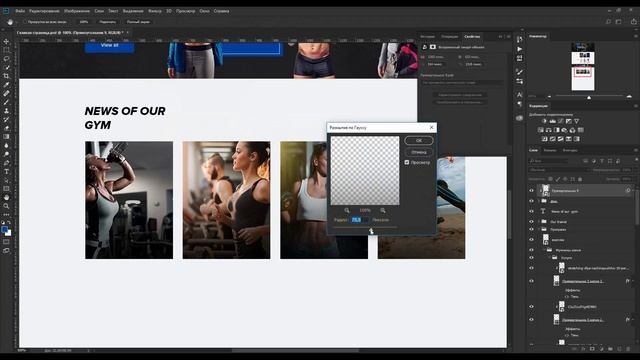Confirm Gaussian Blur with OK

tap(419, 140)
